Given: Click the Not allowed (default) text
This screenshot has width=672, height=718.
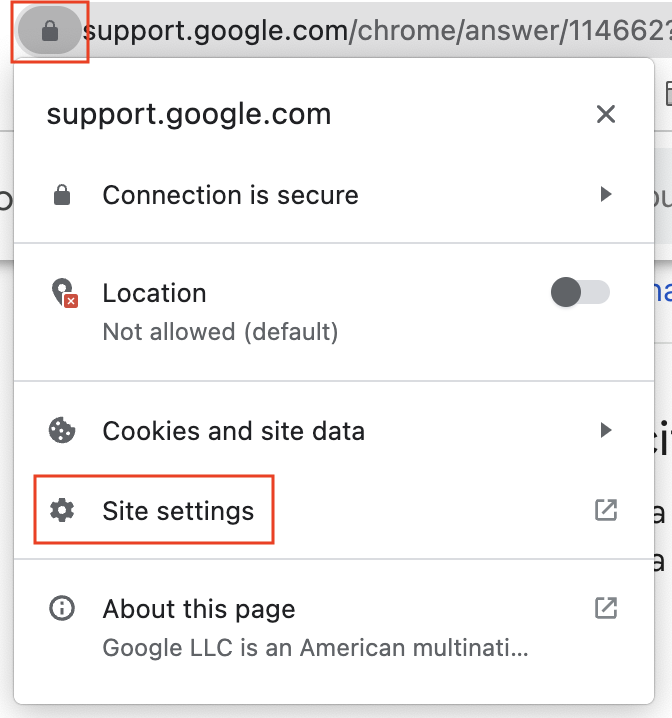Looking at the screenshot, I should click(220, 331).
